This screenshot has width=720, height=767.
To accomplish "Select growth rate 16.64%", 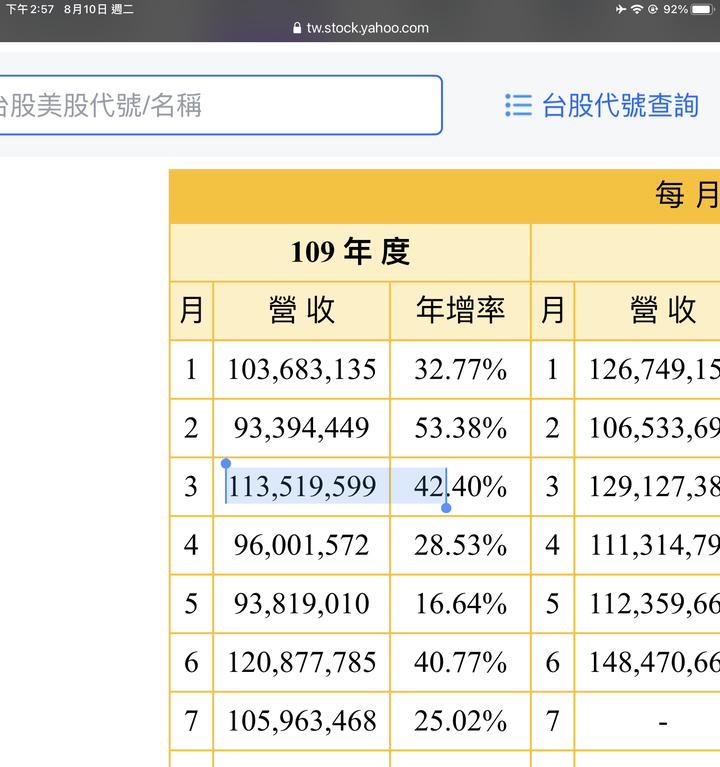I will [460, 604].
